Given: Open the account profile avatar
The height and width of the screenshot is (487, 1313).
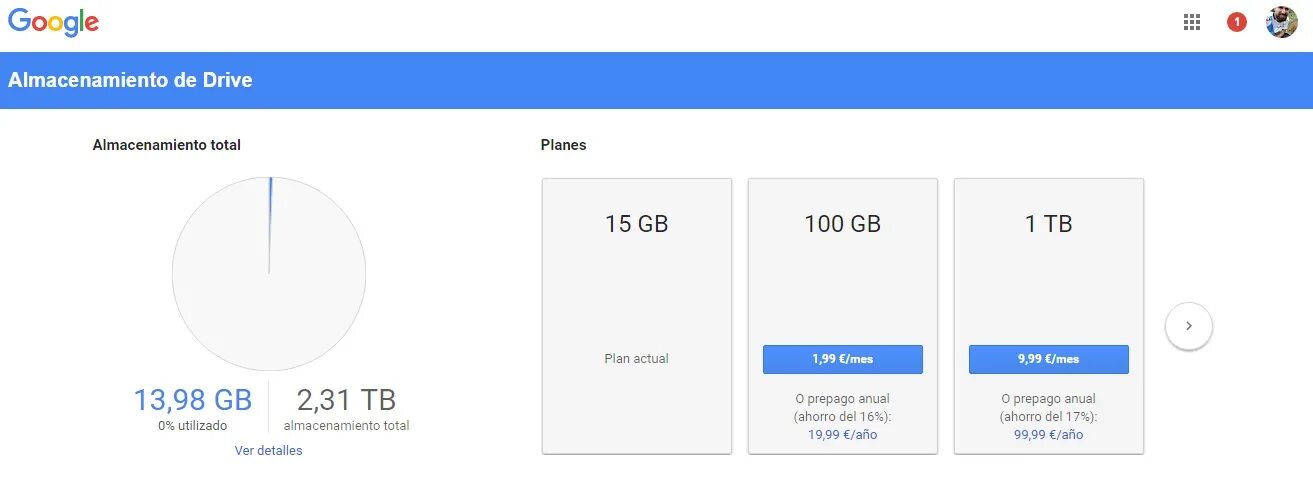Looking at the screenshot, I should [x=1282, y=22].
